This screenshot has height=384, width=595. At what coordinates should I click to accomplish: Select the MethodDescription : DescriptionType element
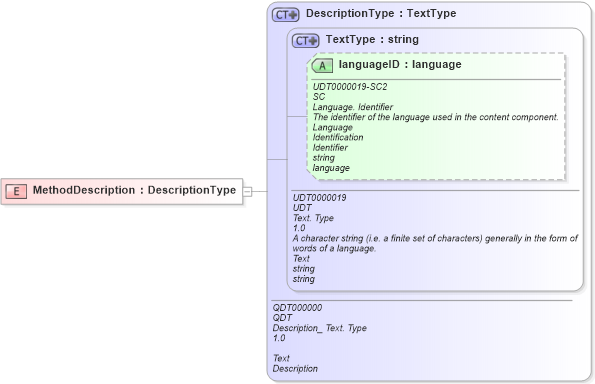tap(122, 191)
